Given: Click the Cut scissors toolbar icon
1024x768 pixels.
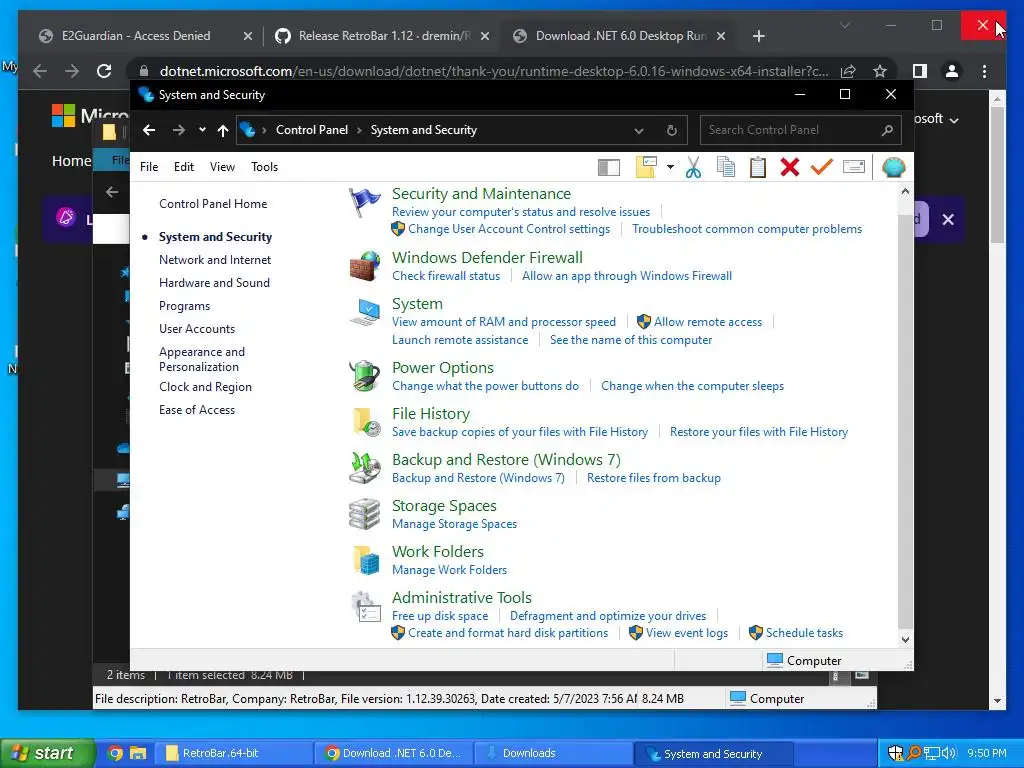Looking at the screenshot, I should tap(694, 168).
